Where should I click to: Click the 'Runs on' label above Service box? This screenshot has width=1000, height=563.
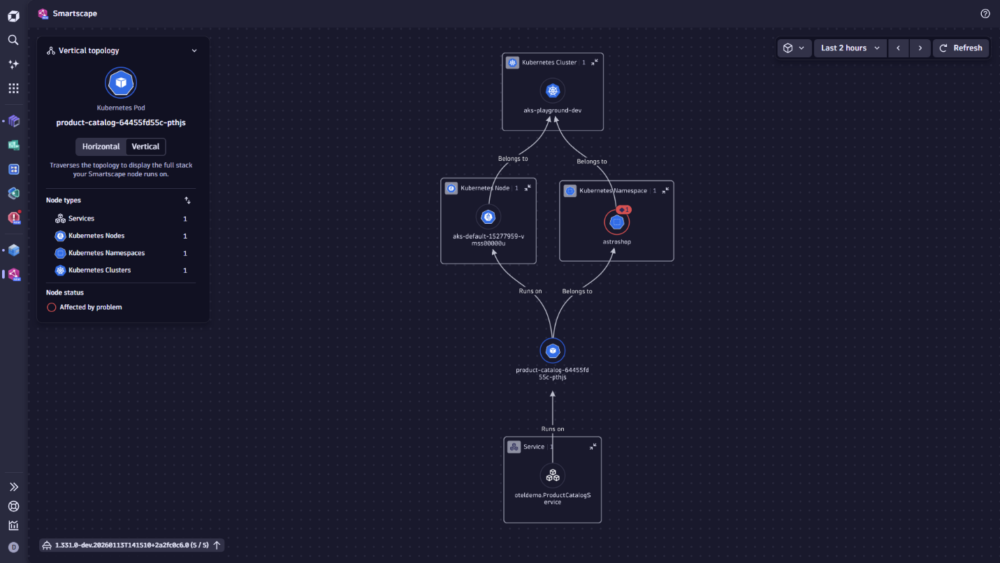552,429
